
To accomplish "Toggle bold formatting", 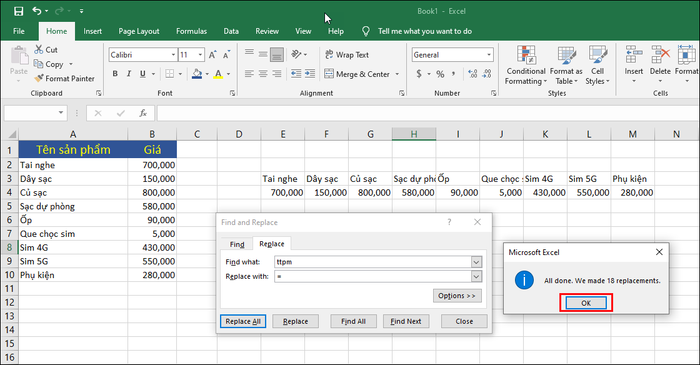I will (x=115, y=74).
